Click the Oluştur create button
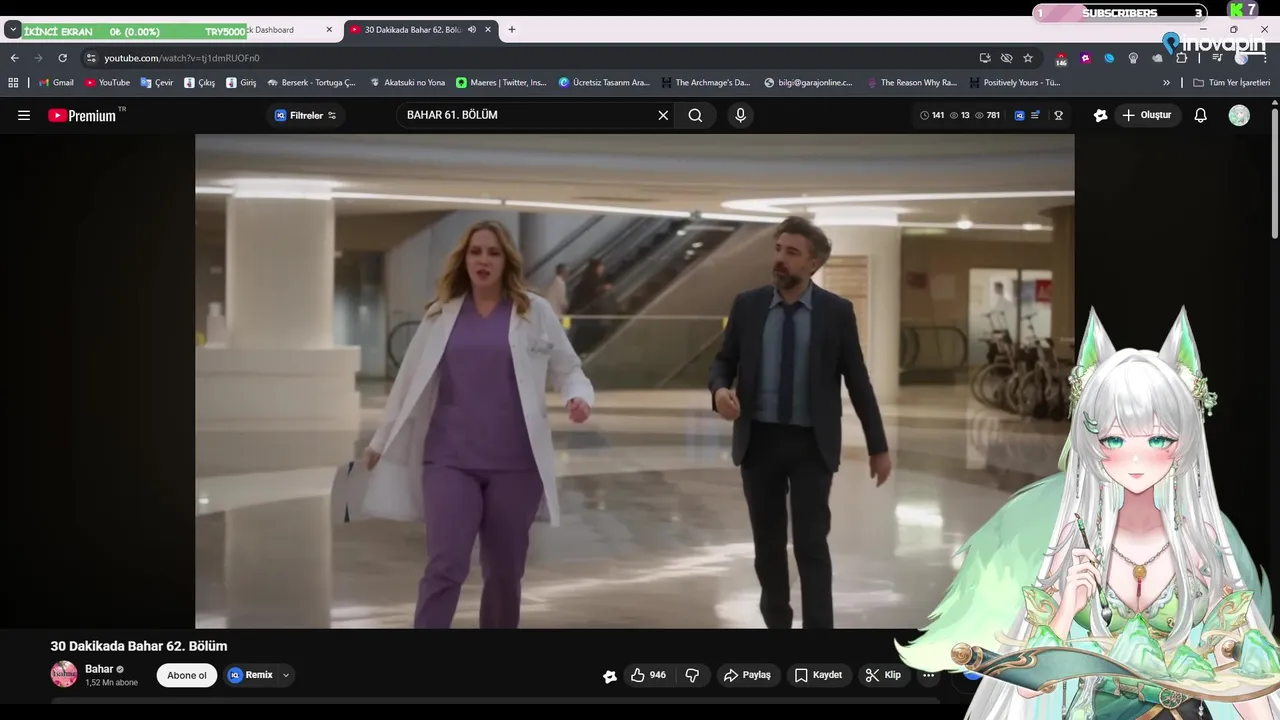1280x720 pixels. point(1147,115)
